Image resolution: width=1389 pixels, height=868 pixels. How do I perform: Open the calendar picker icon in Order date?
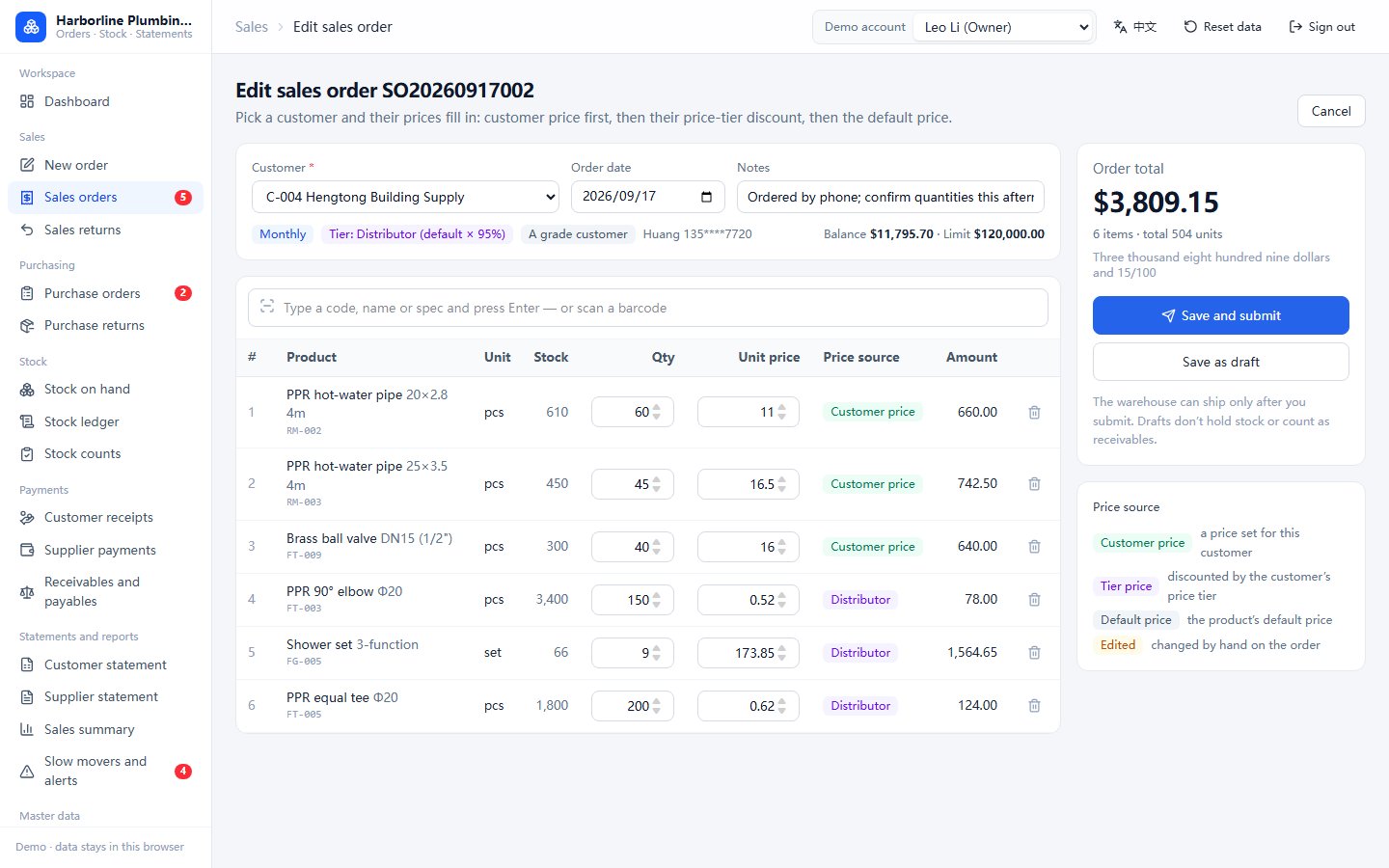707,197
